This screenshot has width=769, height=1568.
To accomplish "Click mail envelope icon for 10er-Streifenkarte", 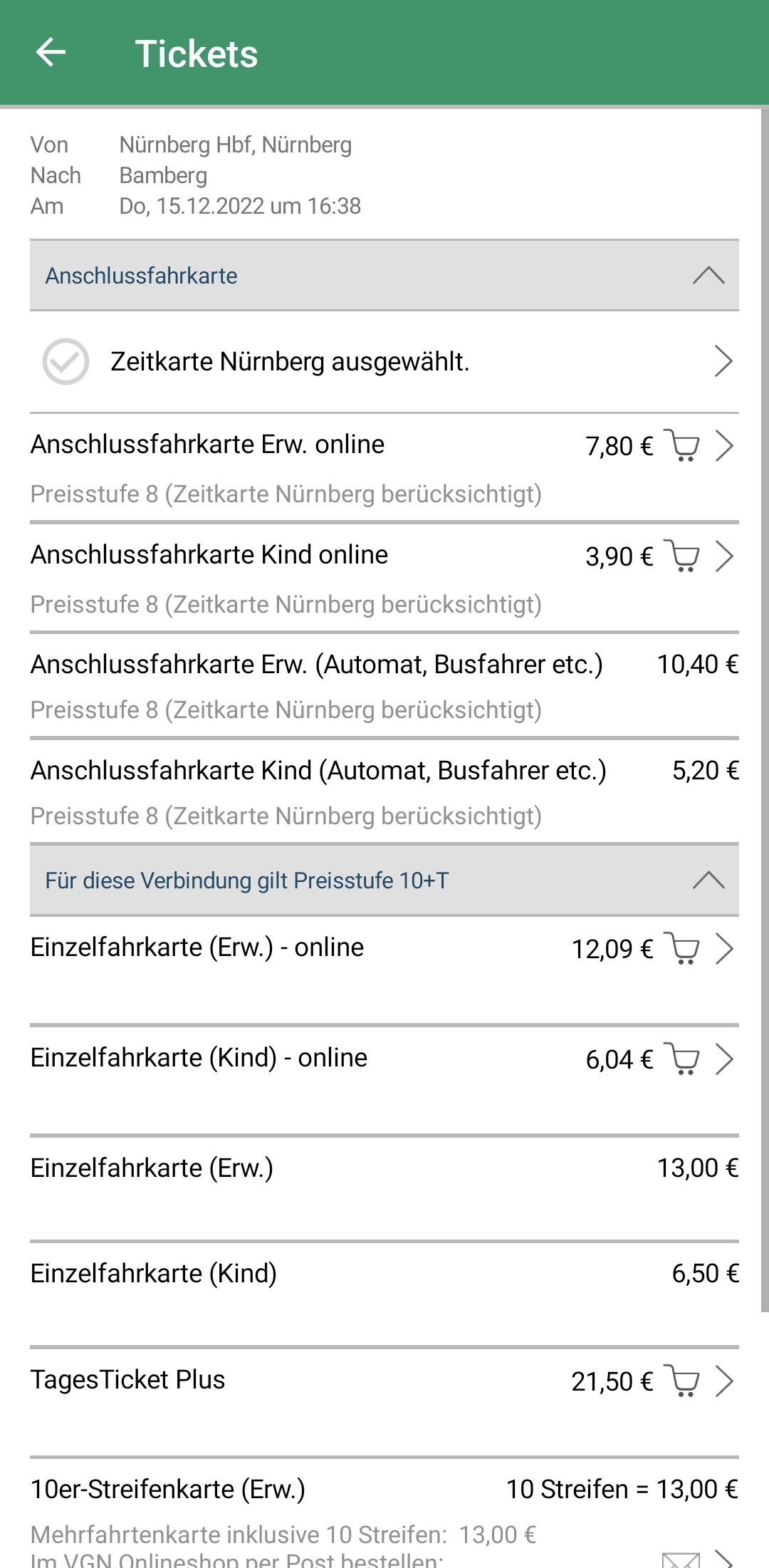I will 681,1559.
